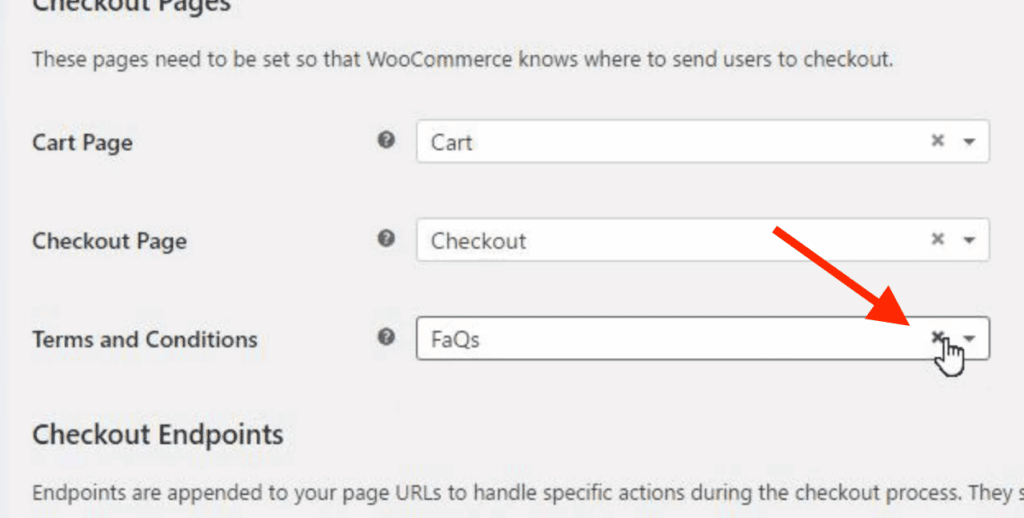The width and height of the screenshot is (1024, 518).
Task: Expand the Checkout Page dropdown arrow
Action: 968,240
